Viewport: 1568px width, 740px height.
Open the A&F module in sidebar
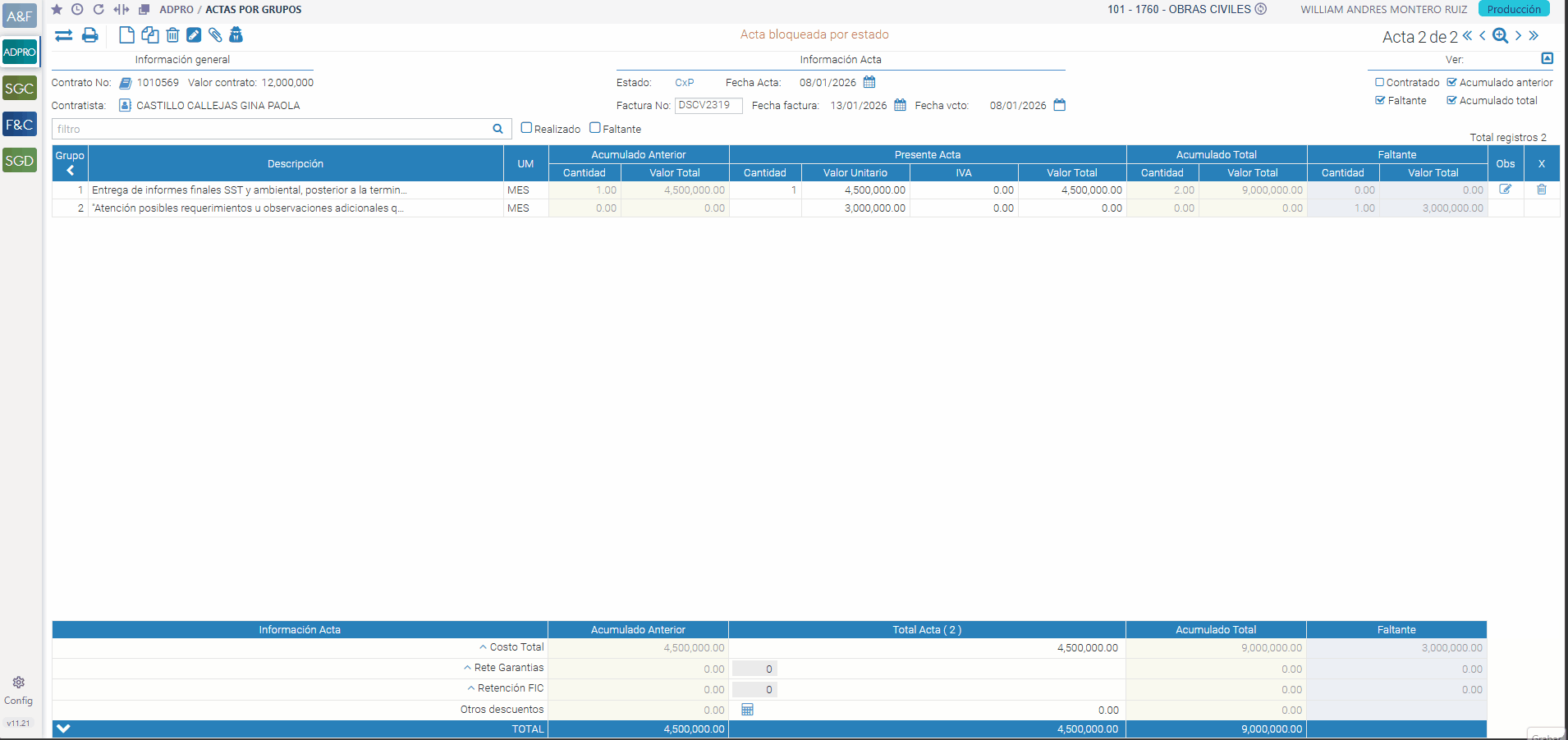point(20,16)
